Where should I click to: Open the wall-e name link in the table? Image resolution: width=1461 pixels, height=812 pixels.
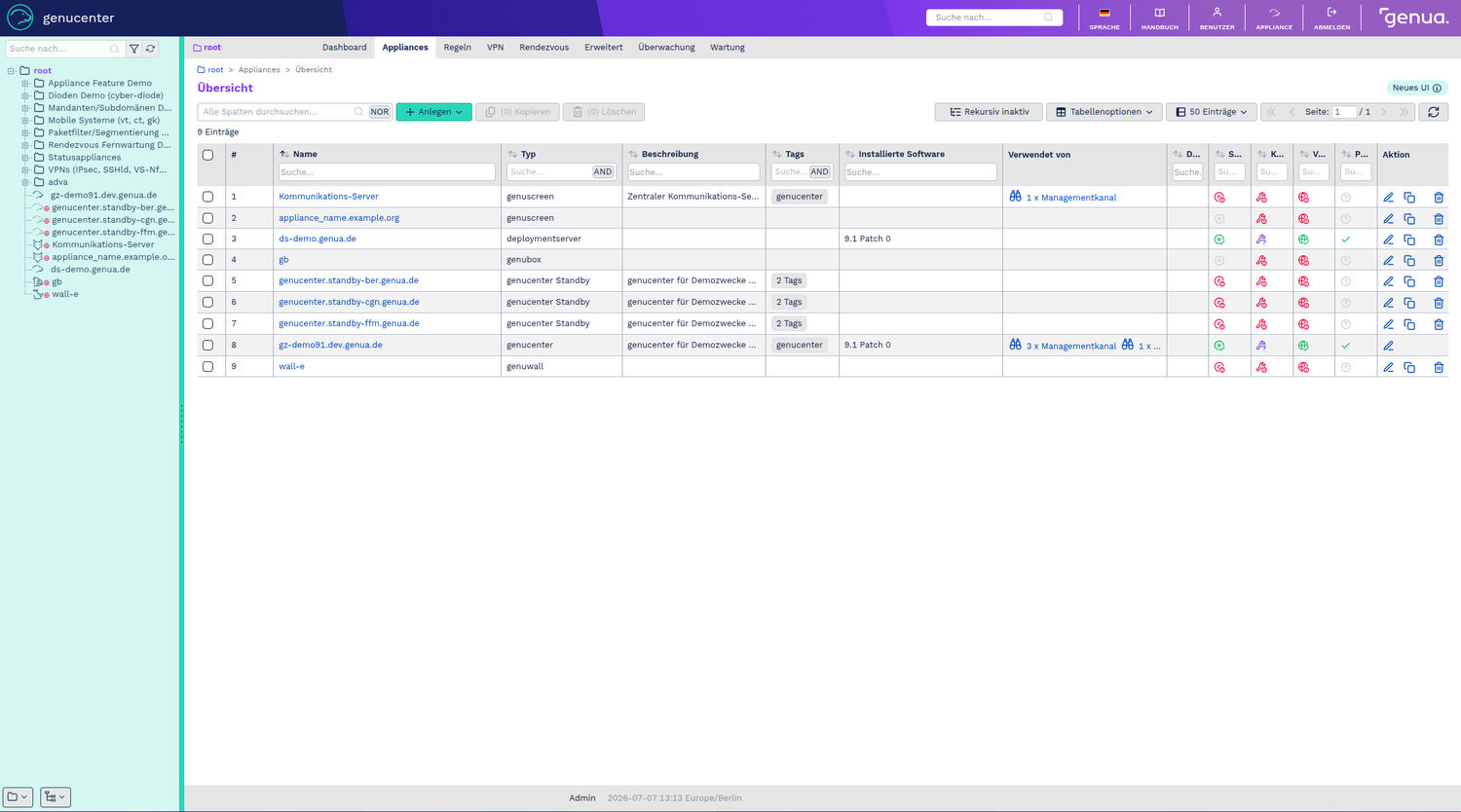291,366
